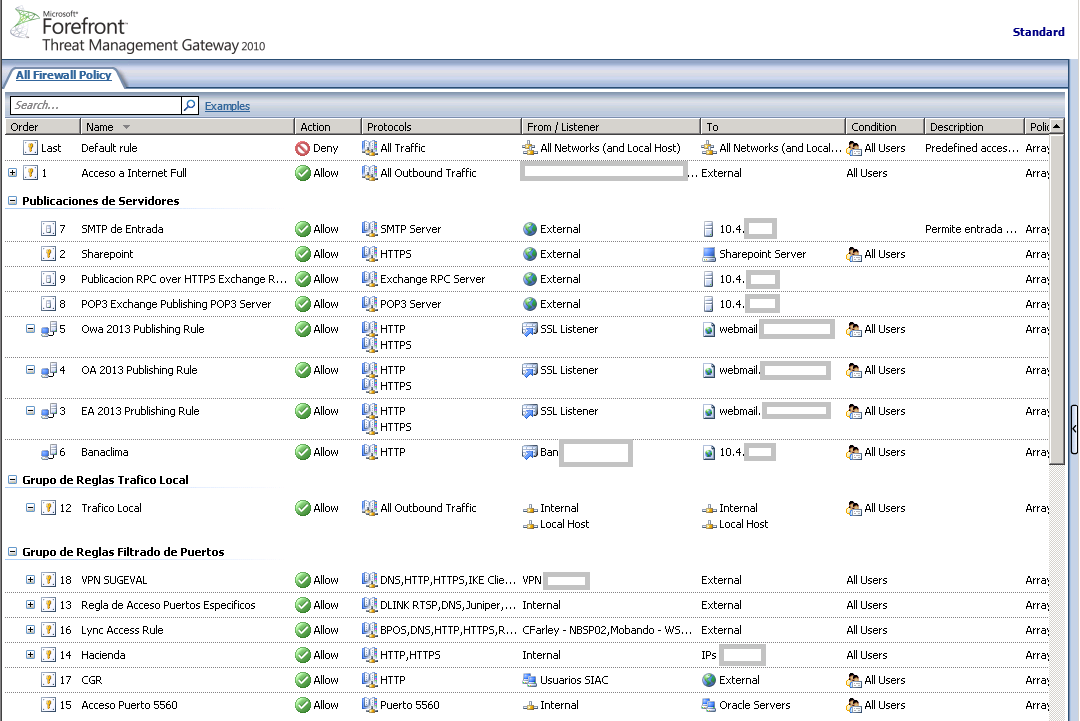Select the Regla de Acceso Puertos Especificos rule
Image resolution: width=1080 pixels, height=721 pixels.
[x=168, y=605]
